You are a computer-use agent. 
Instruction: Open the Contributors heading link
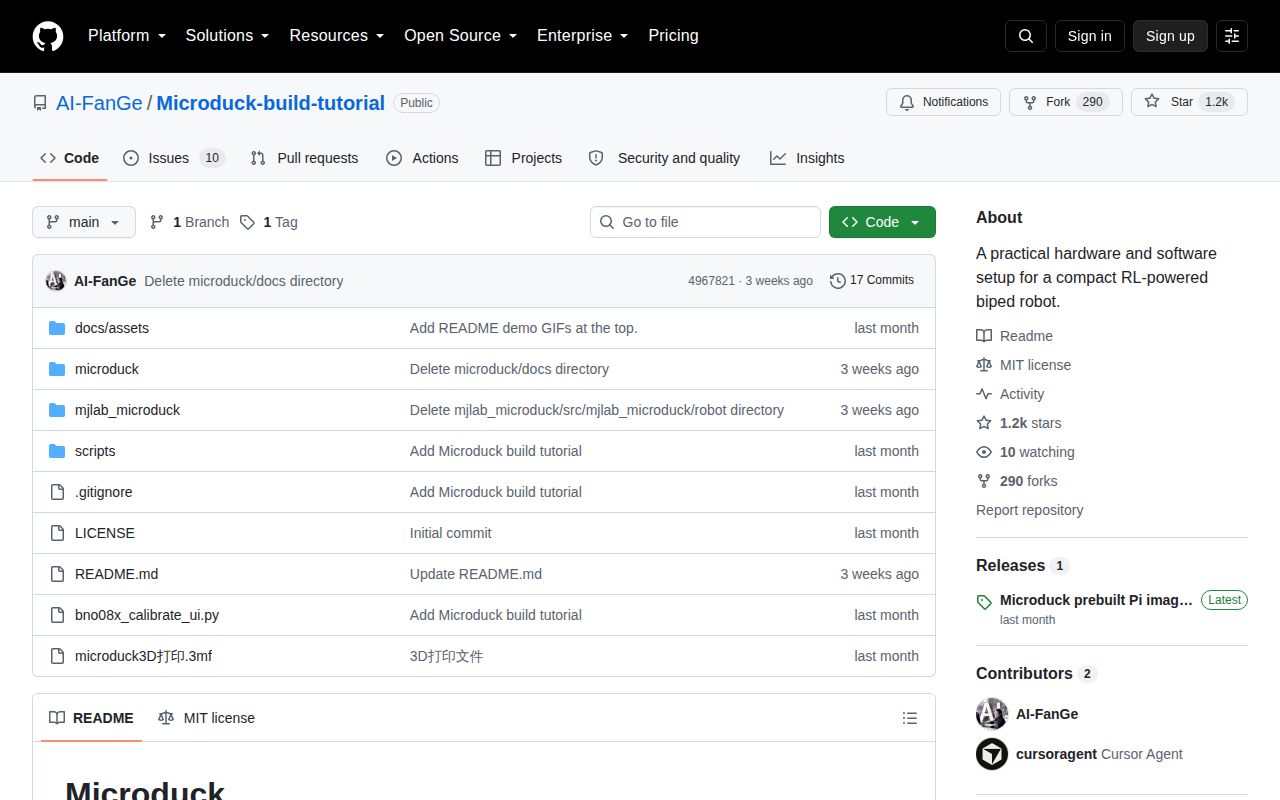(1036, 673)
